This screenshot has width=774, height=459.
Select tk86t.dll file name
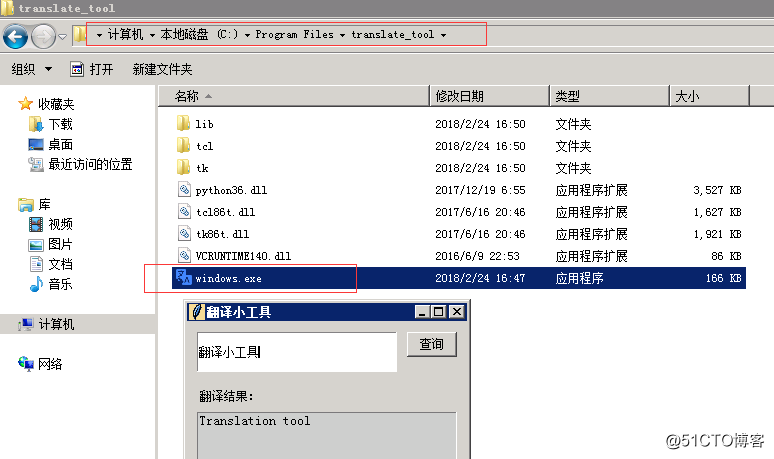[223, 234]
